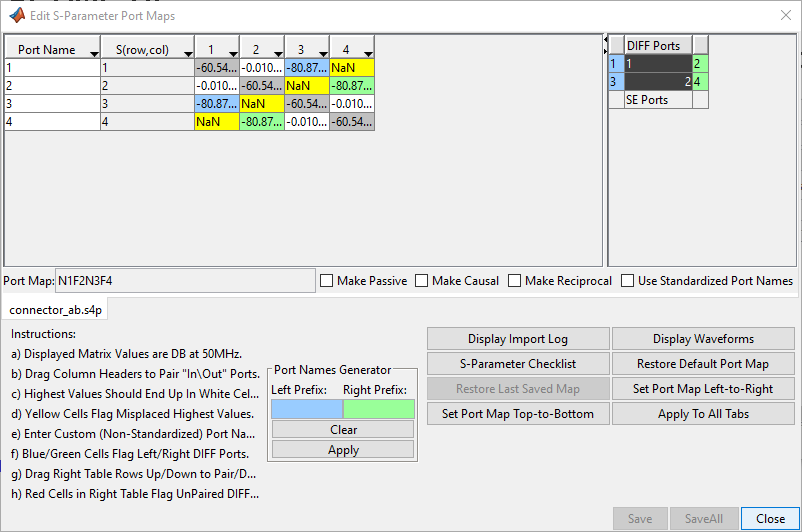Open the S-Parameter Checklist
This screenshot has width=802, height=532.
tap(518, 364)
